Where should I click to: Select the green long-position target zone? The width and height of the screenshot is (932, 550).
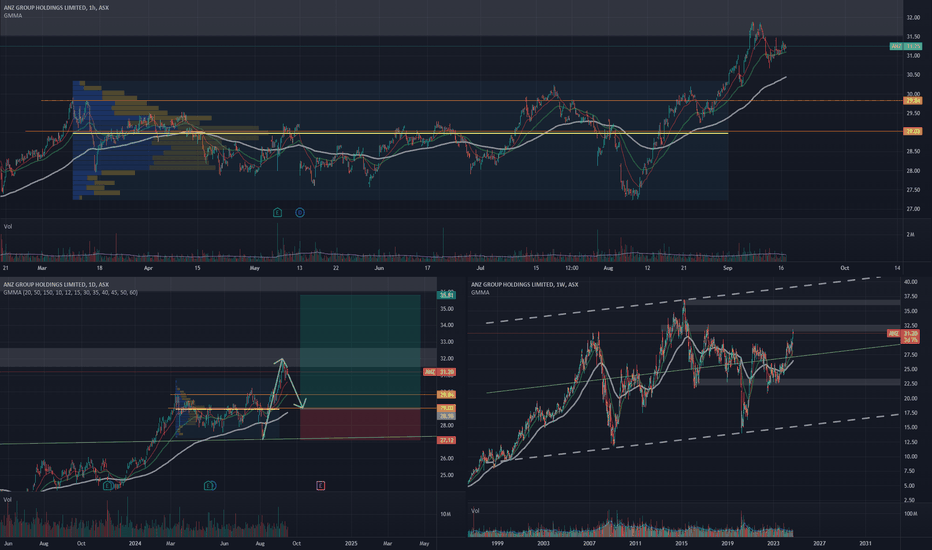tap(360, 351)
